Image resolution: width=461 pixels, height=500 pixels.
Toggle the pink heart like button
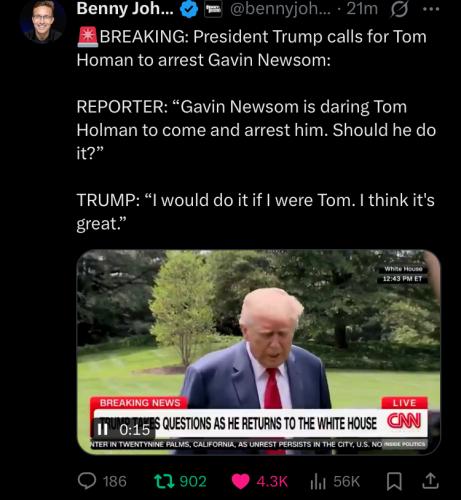point(241,481)
